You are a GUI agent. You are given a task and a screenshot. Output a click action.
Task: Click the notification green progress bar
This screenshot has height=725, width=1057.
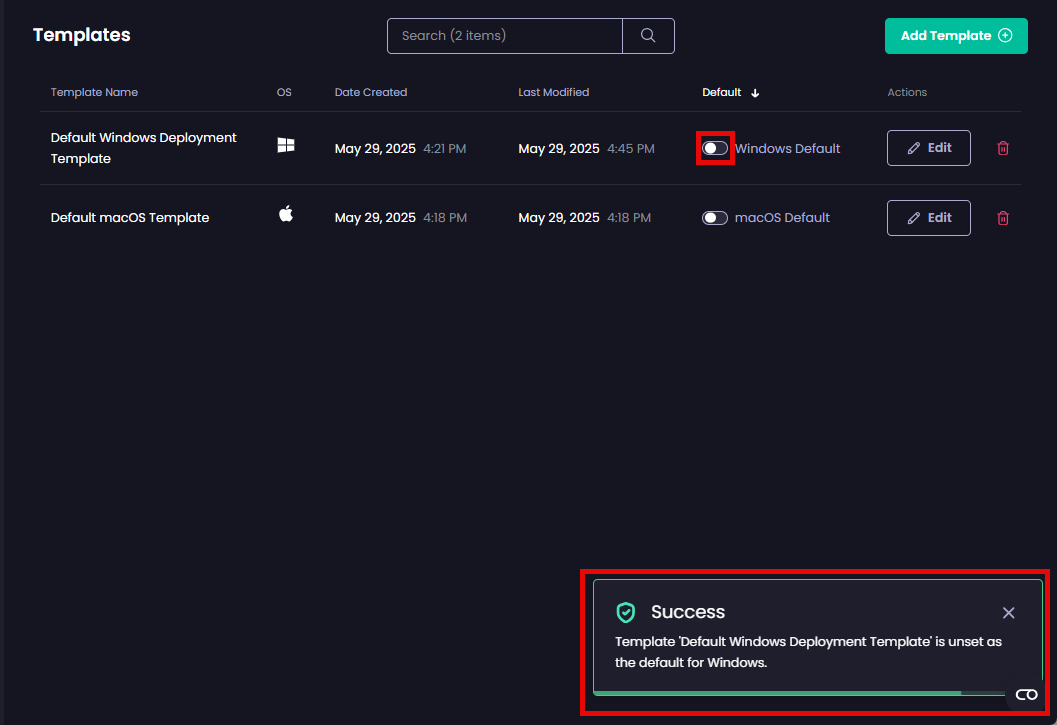click(777, 692)
